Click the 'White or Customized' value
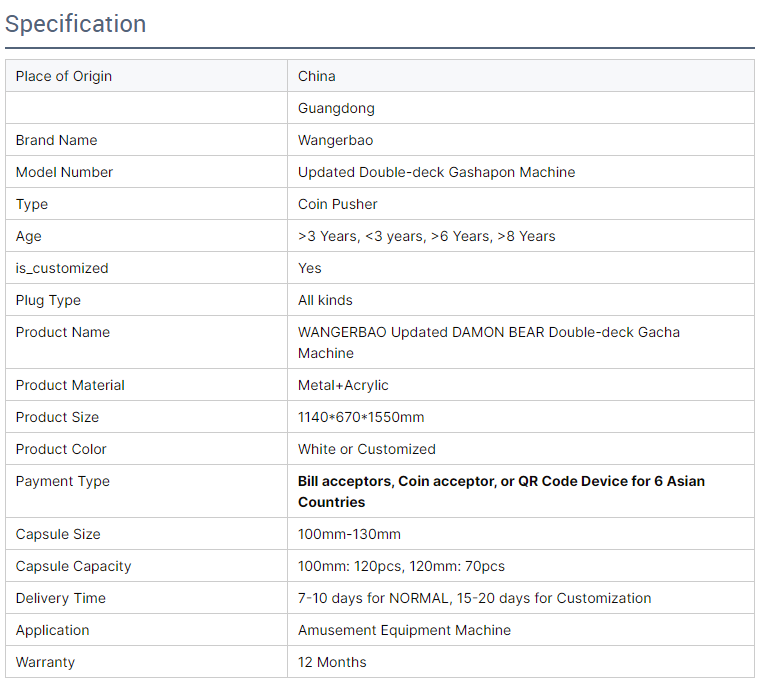The height and width of the screenshot is (696, 763). click(366, 449)
